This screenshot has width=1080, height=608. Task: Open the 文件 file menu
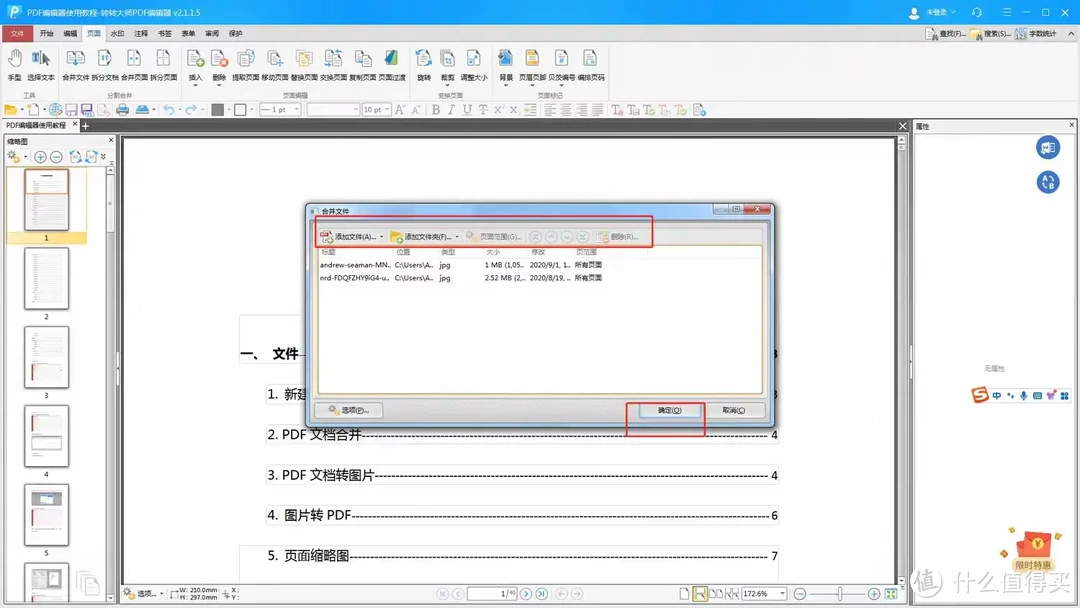pos(17,33)
